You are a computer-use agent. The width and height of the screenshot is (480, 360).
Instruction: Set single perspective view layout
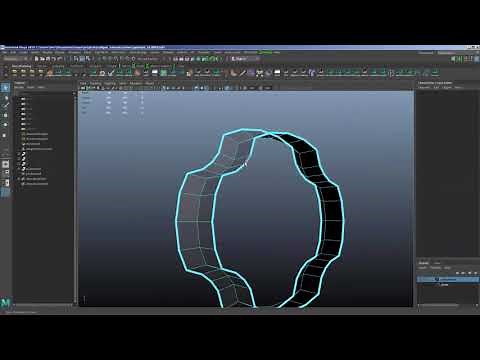point(5,164)
